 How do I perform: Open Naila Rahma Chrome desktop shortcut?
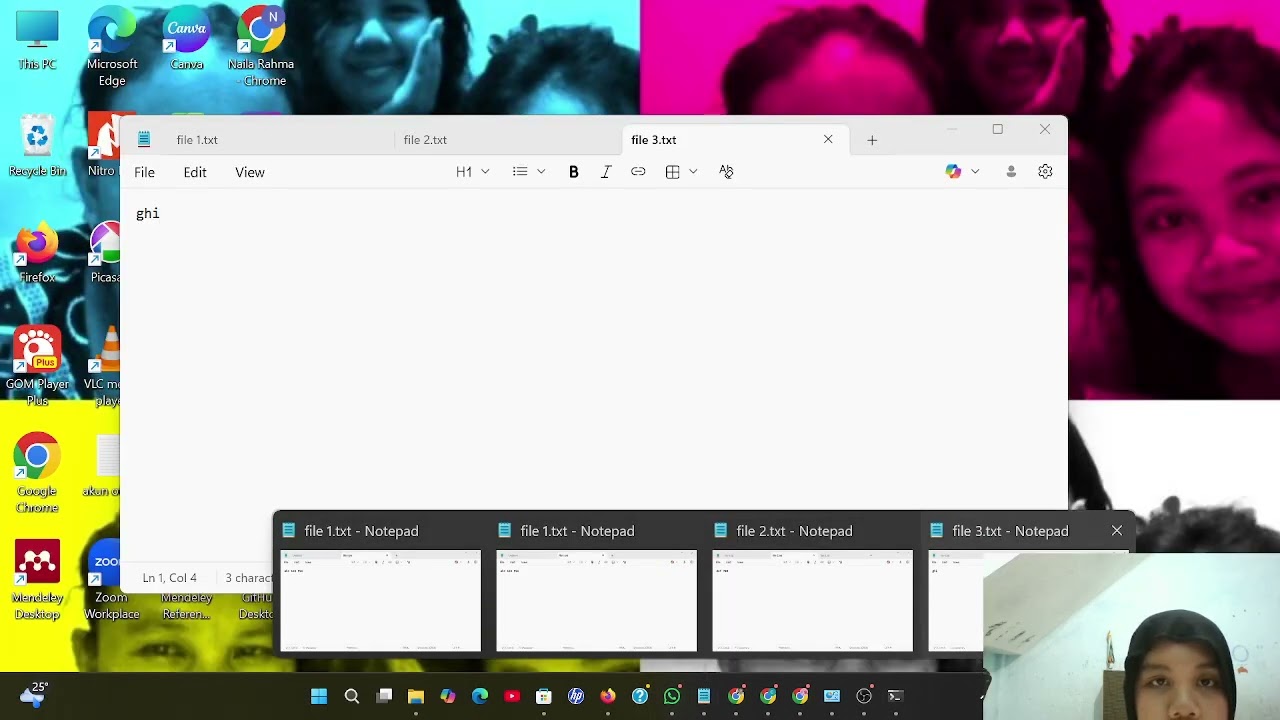pyautogui.click(x=261, y=48)
